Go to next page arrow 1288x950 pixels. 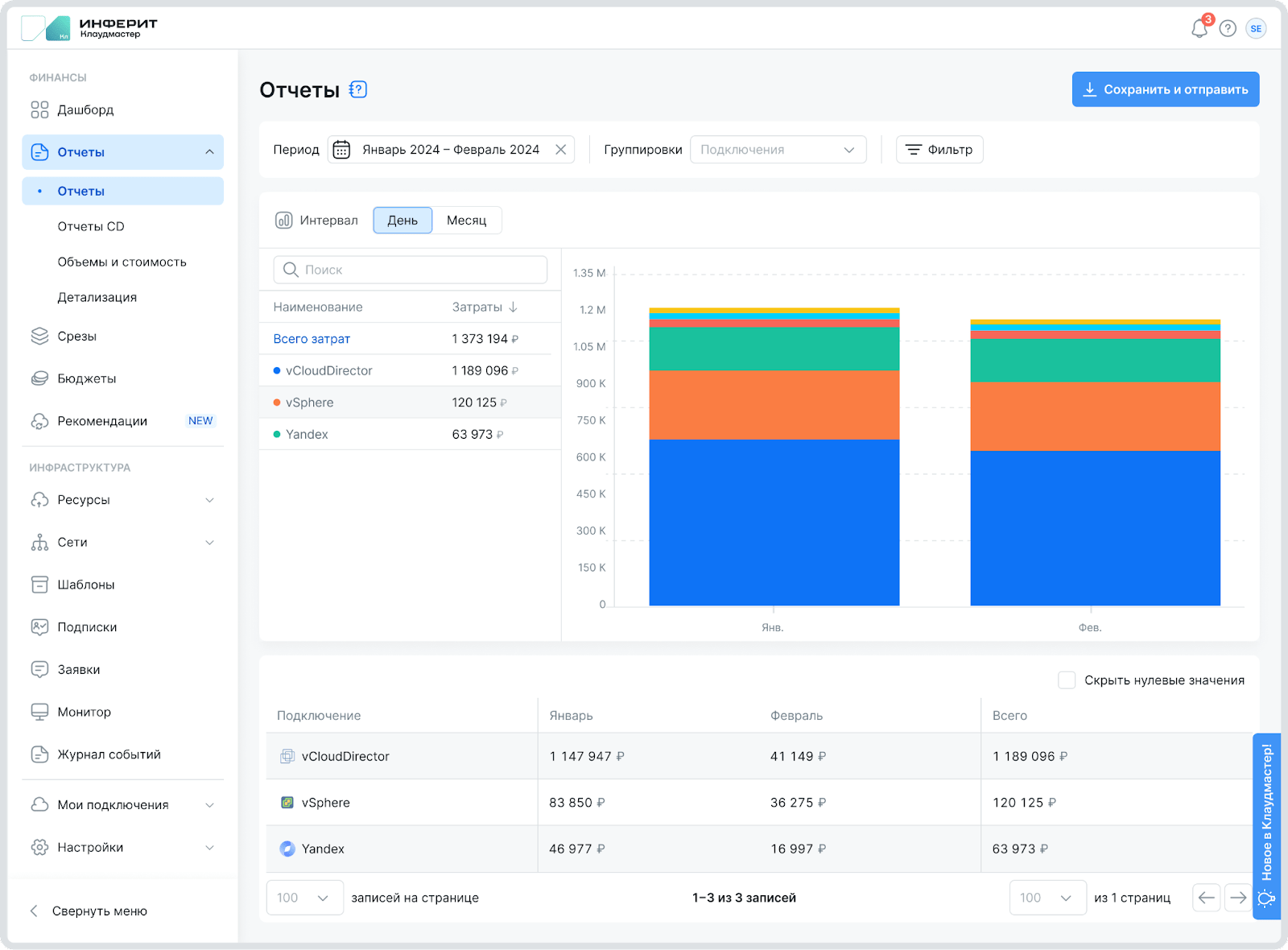1238,898
